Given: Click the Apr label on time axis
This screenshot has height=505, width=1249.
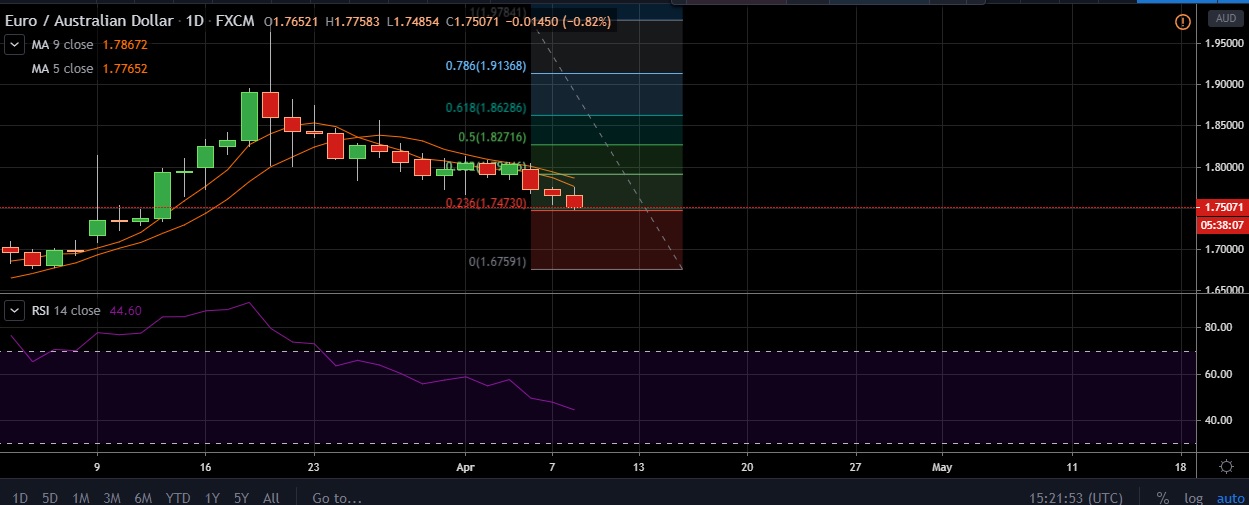Looking at the screenshot, I should (x=467, y=467).
